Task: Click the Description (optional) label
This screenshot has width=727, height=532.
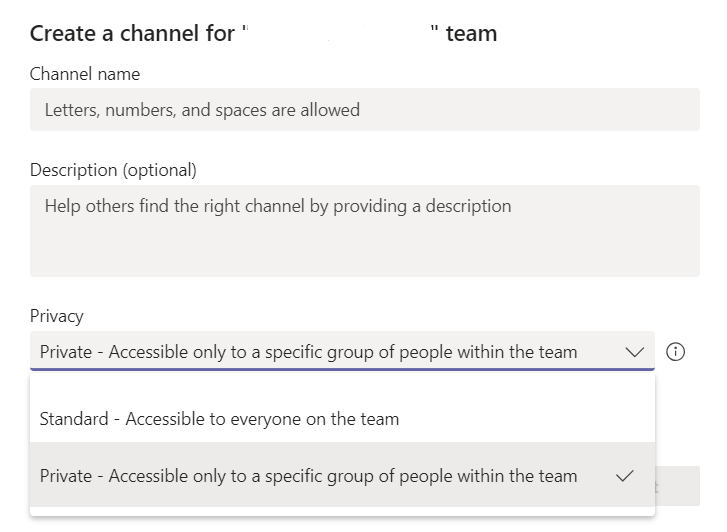Action: point(113,170)
